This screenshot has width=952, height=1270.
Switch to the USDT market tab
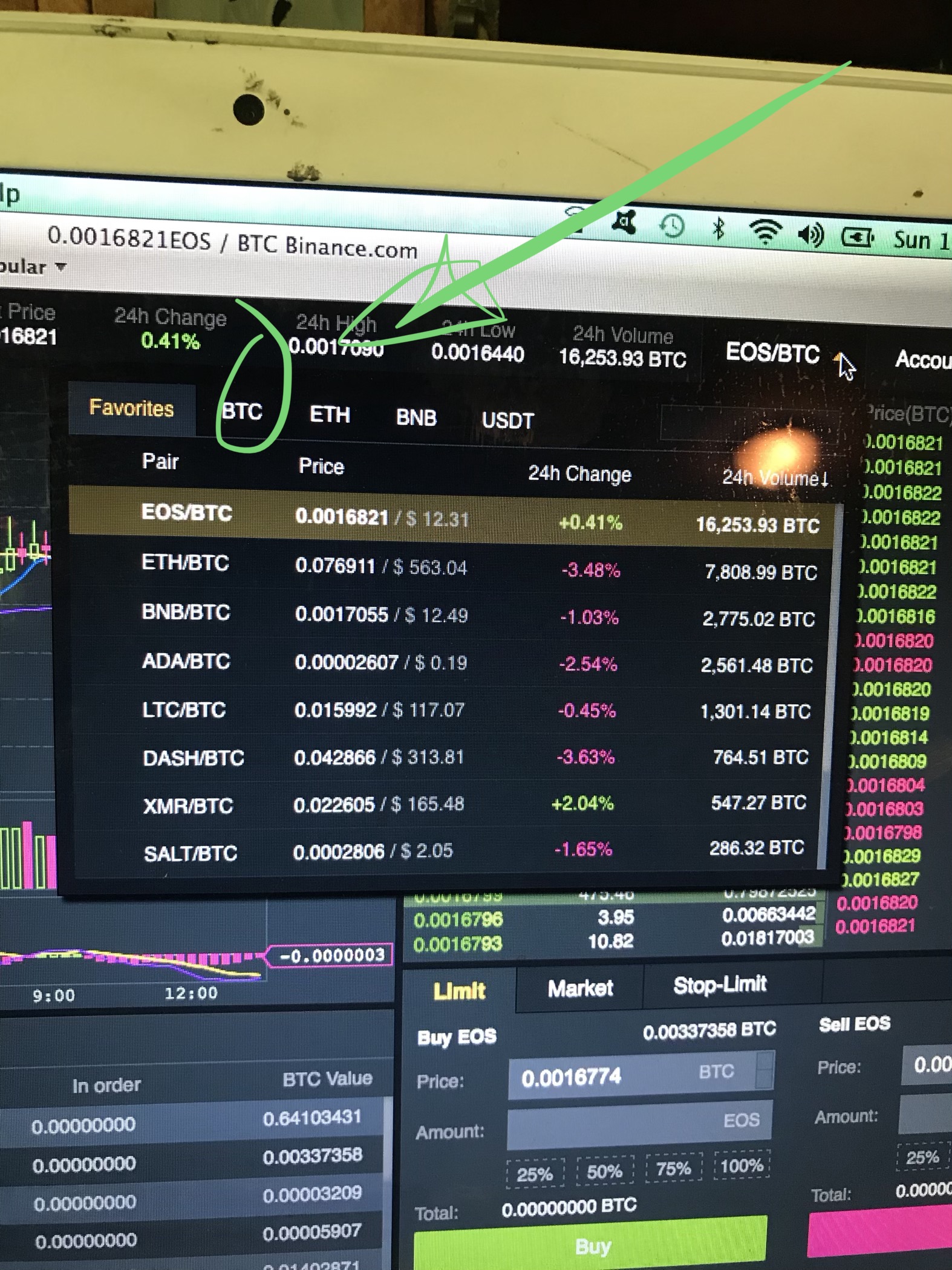[x=507, y=421]
